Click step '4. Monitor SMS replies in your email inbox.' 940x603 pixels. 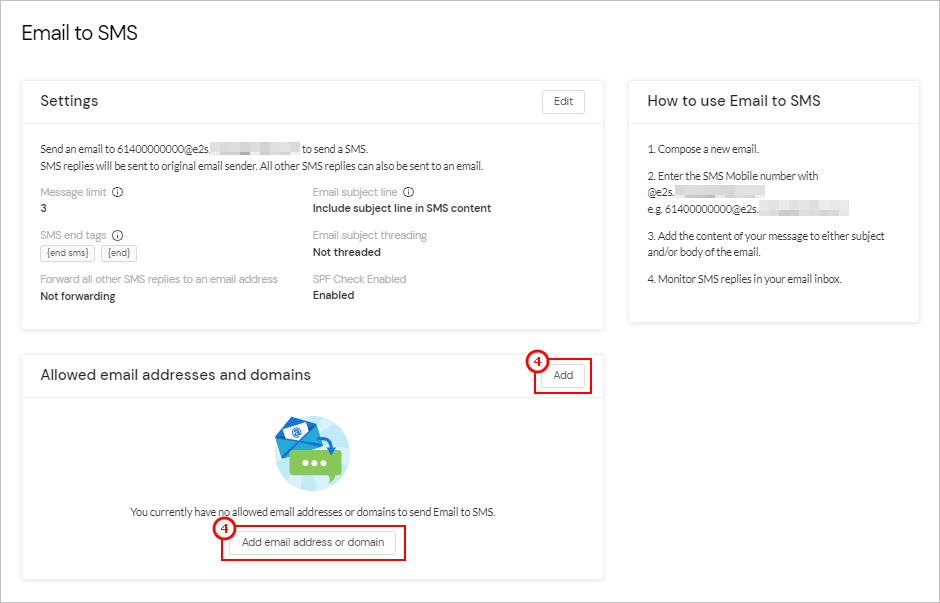click(x=745, y=279)
